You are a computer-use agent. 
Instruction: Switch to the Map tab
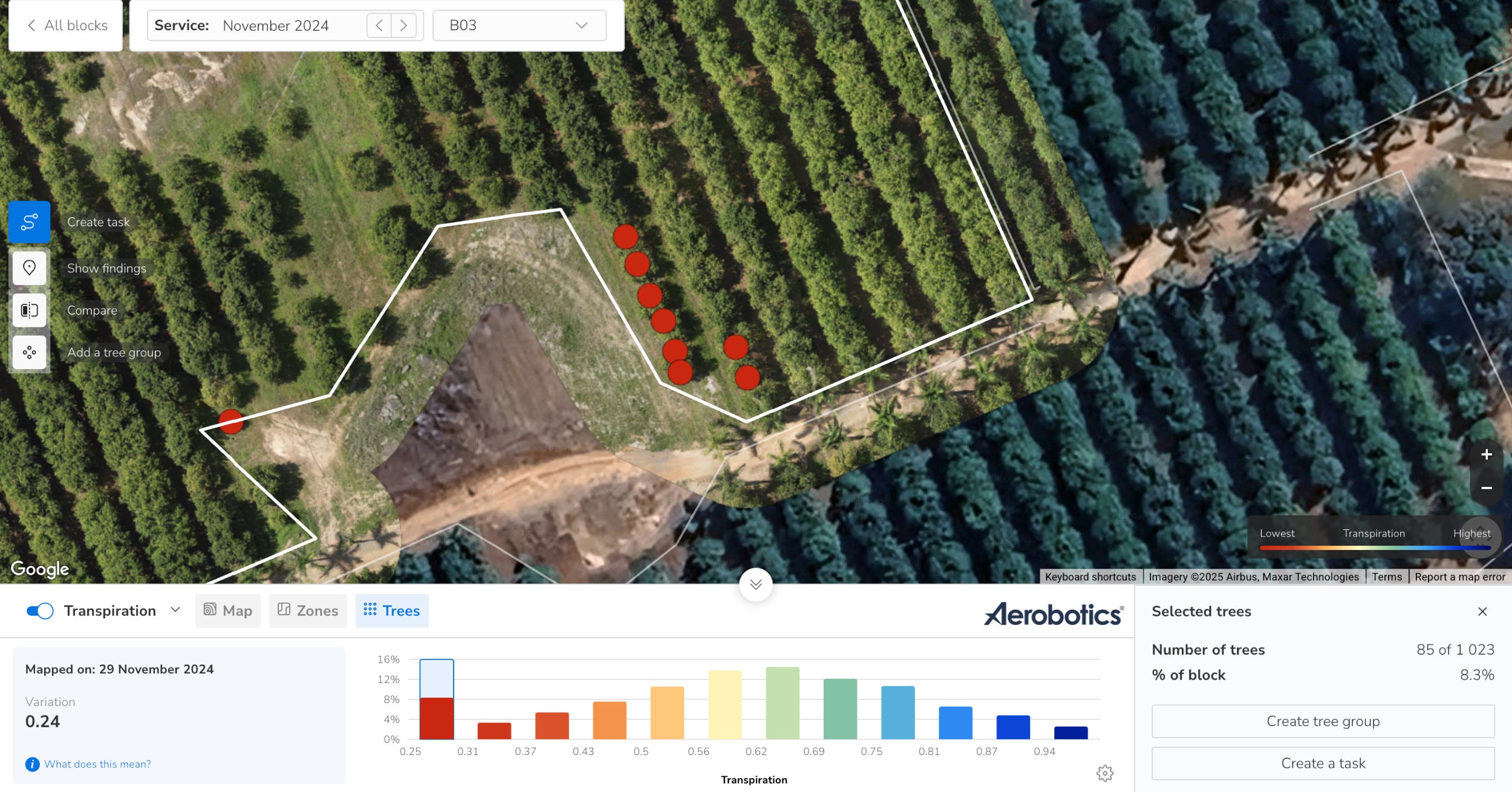228,610
